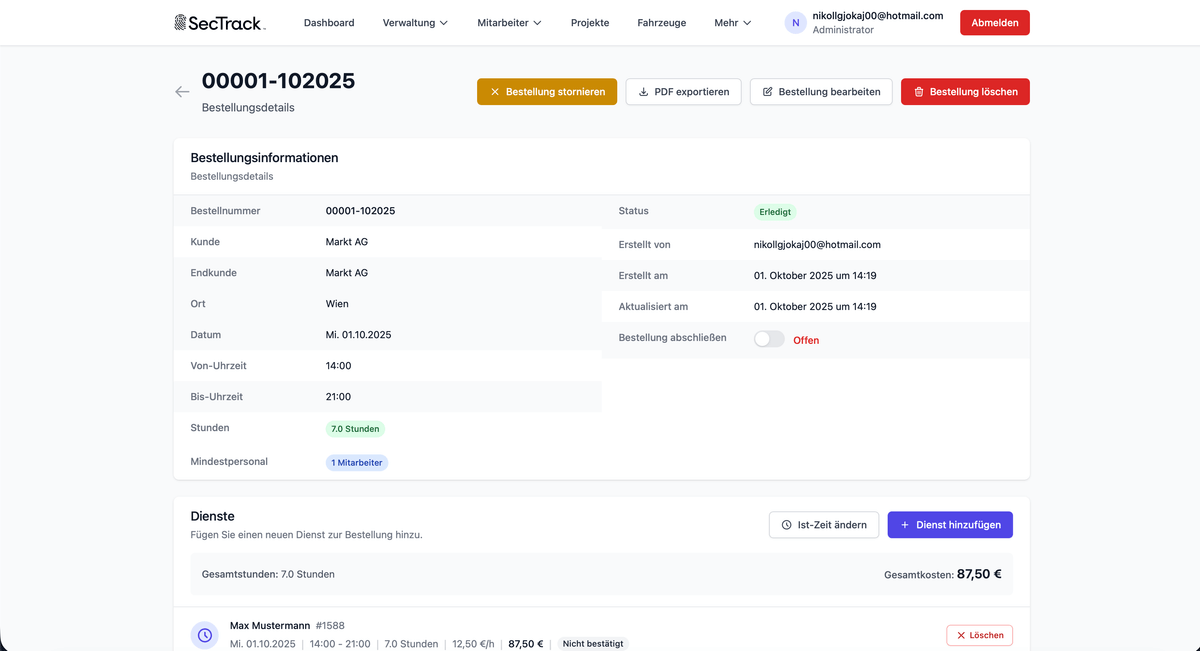The height and width of the screenshot is (651, 1200).
Task: Expand the Mehr menu
Action: 732,23
